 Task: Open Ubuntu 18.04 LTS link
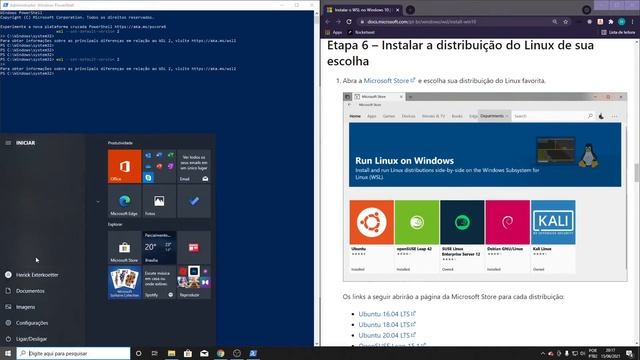pyautogui.click(x=387, y=324)
